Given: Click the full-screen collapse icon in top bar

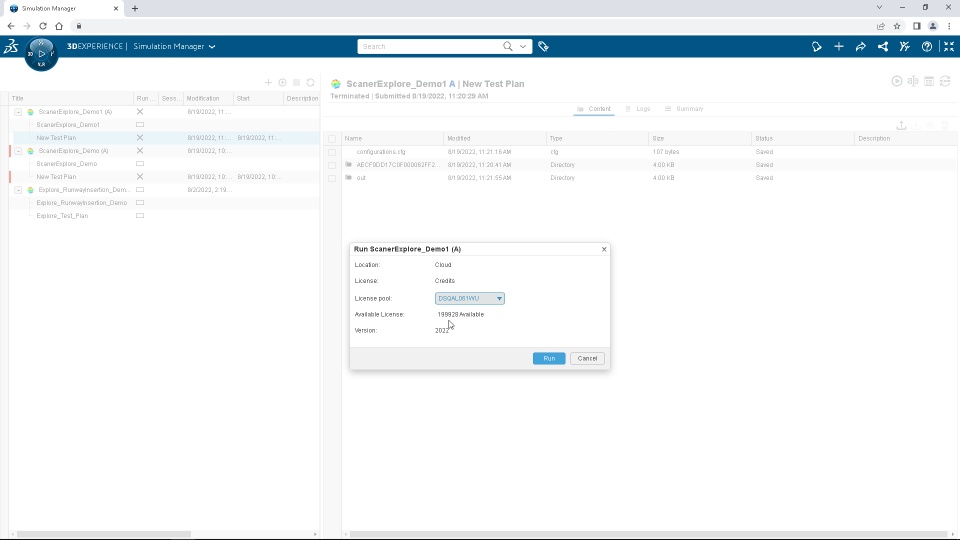Looking at the screenshot, I should 949,47.
